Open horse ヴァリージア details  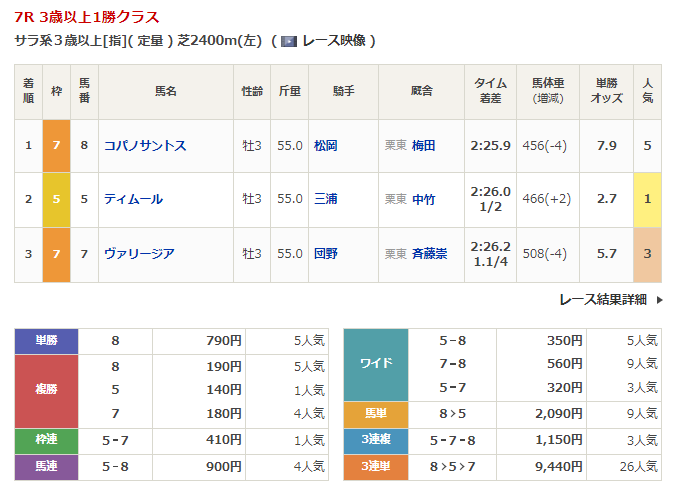click(x=139, y=253)
